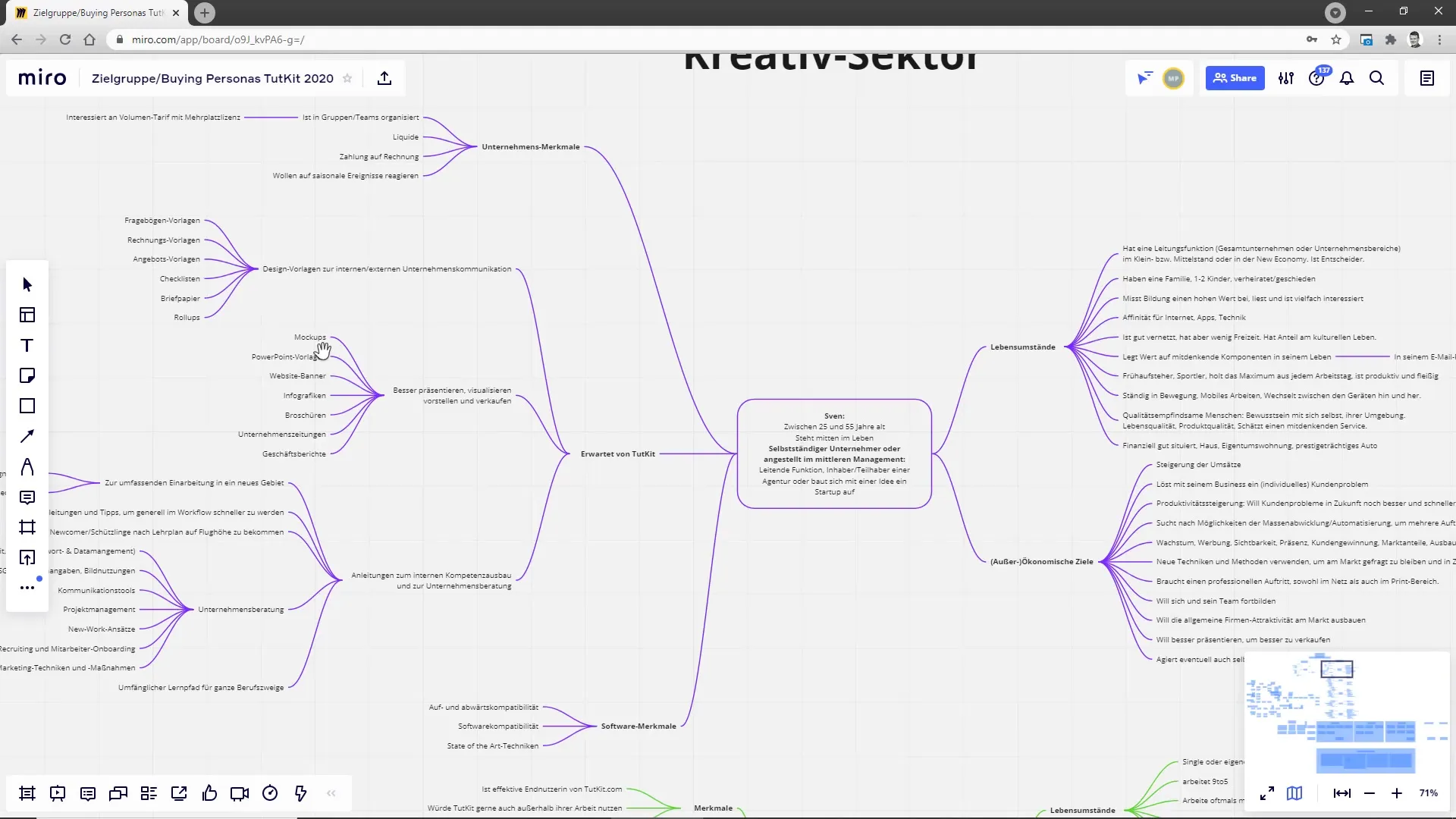Select the cursor/select tool
This screenshot has height=819, width=1456.
27,284
